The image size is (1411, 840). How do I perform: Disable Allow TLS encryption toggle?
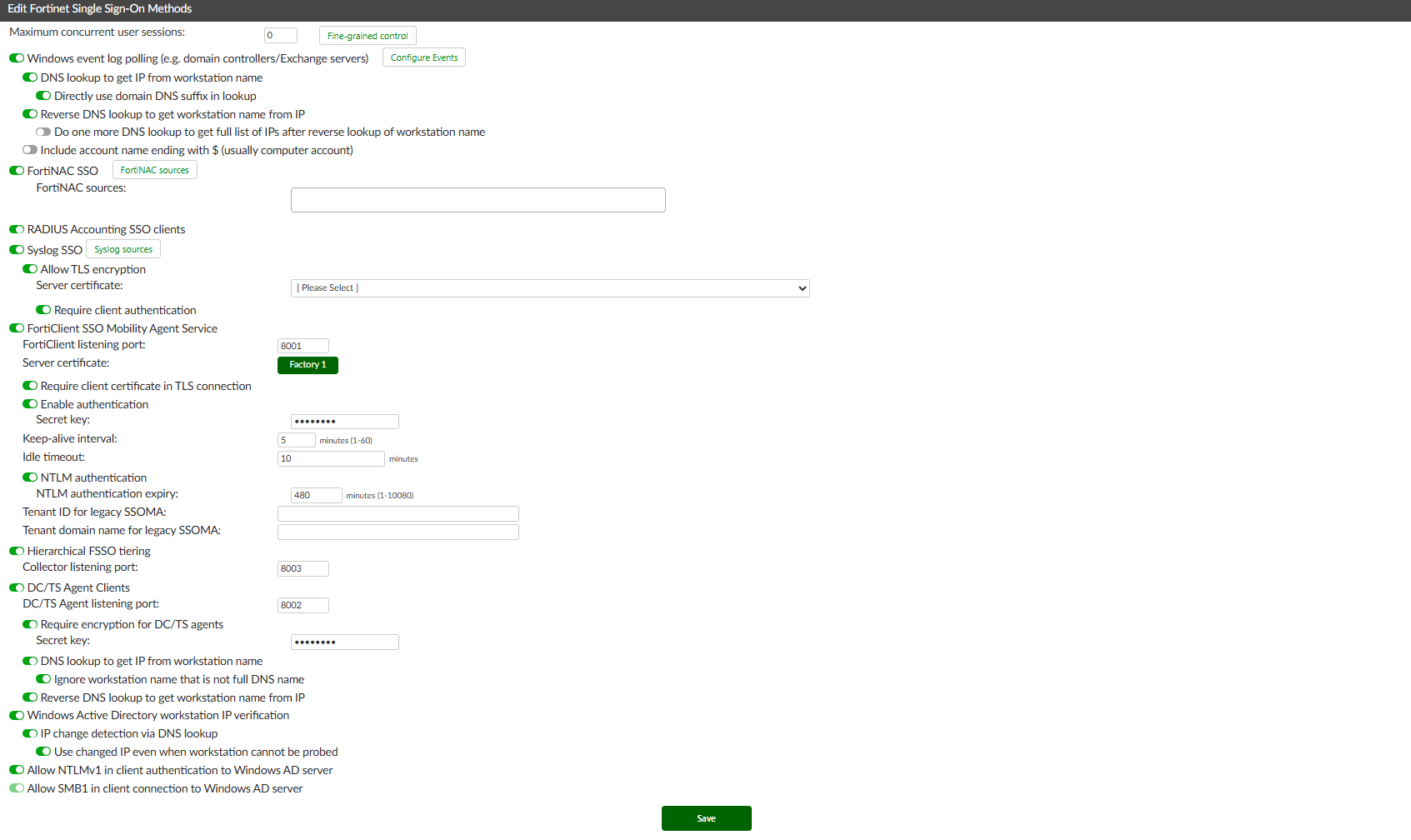click(30, 269)
